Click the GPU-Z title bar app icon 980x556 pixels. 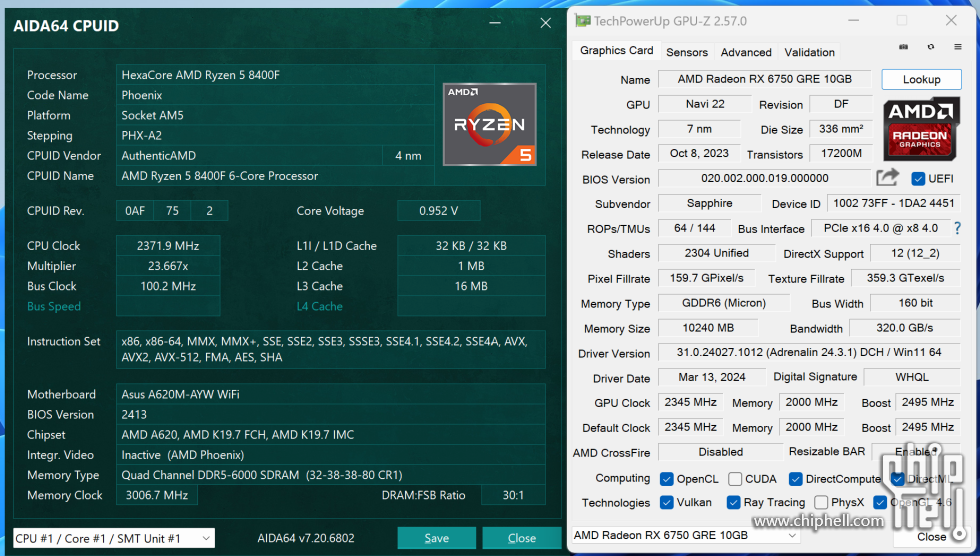(x=582, y=21)
